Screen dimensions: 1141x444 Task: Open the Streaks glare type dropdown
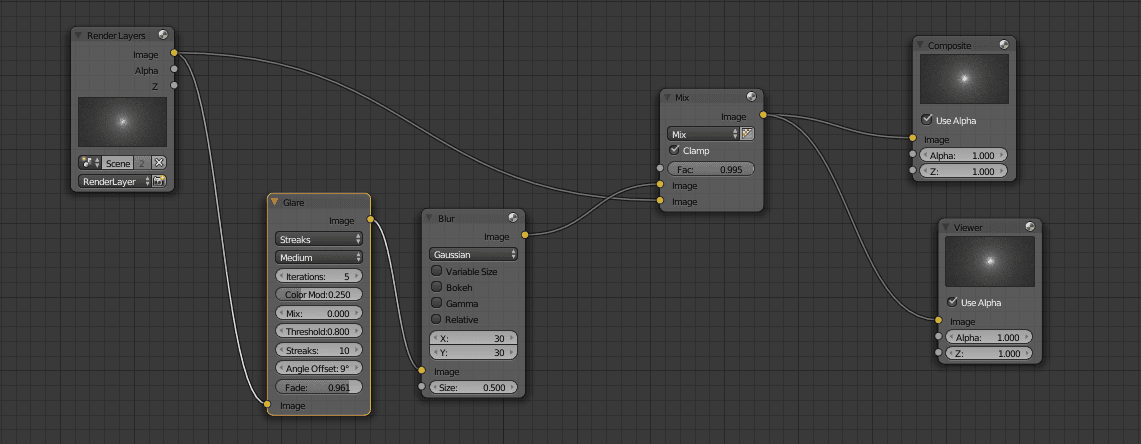[319, 240]
